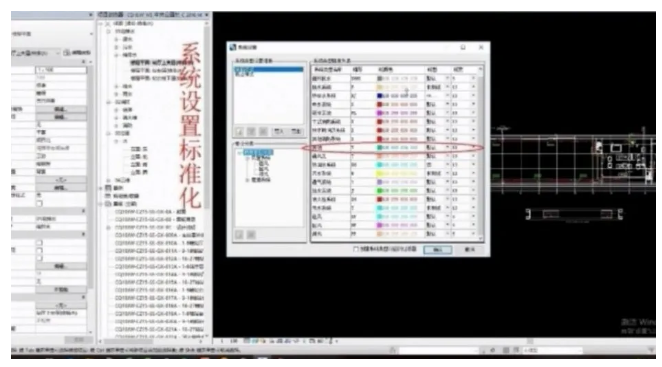
Task: Click the first icon button under the settings list
Action: (x=239, y=132)
